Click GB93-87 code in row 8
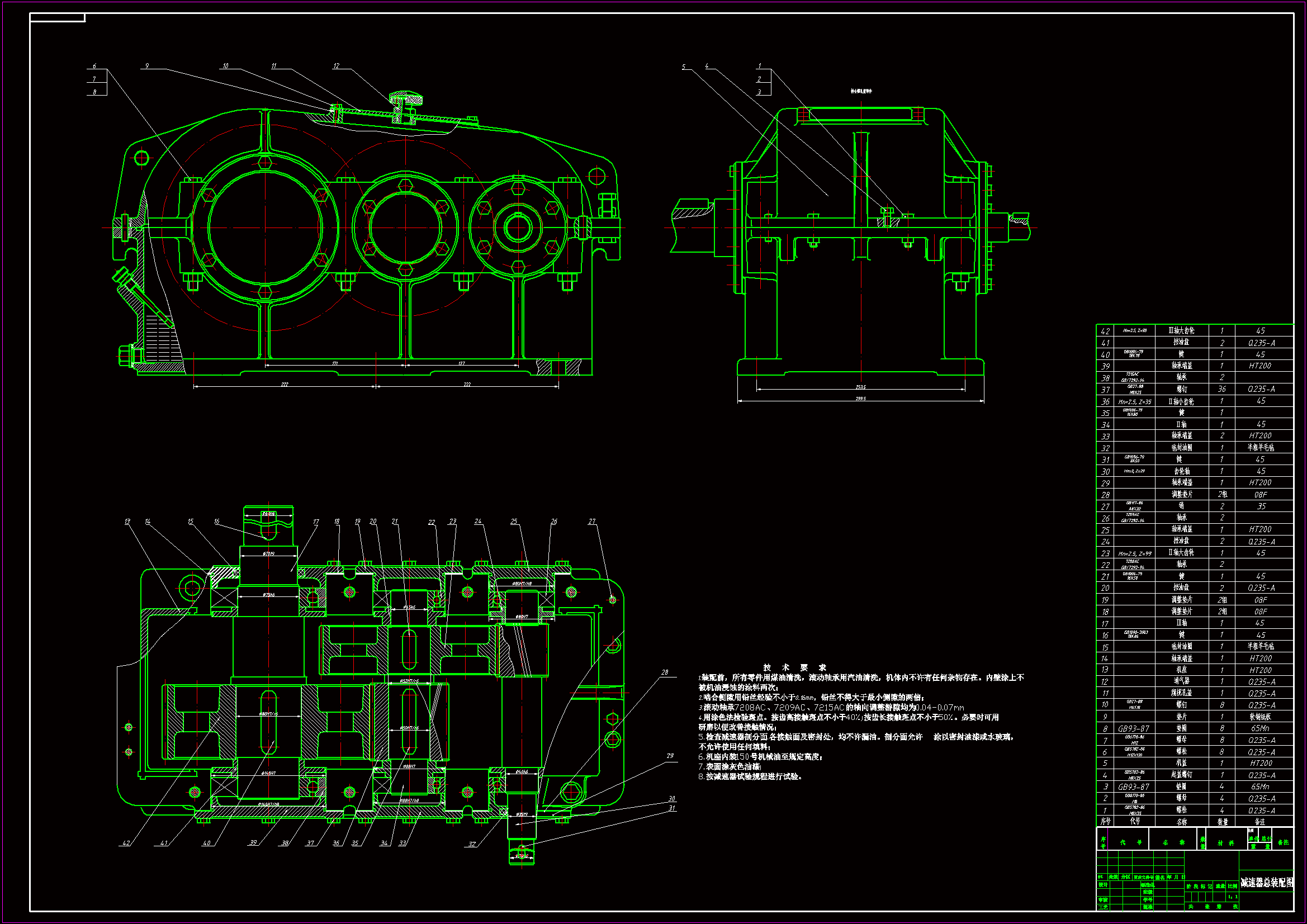Image resolution: width=1307 pixels, height=924 pixels. pos(1133,729)
